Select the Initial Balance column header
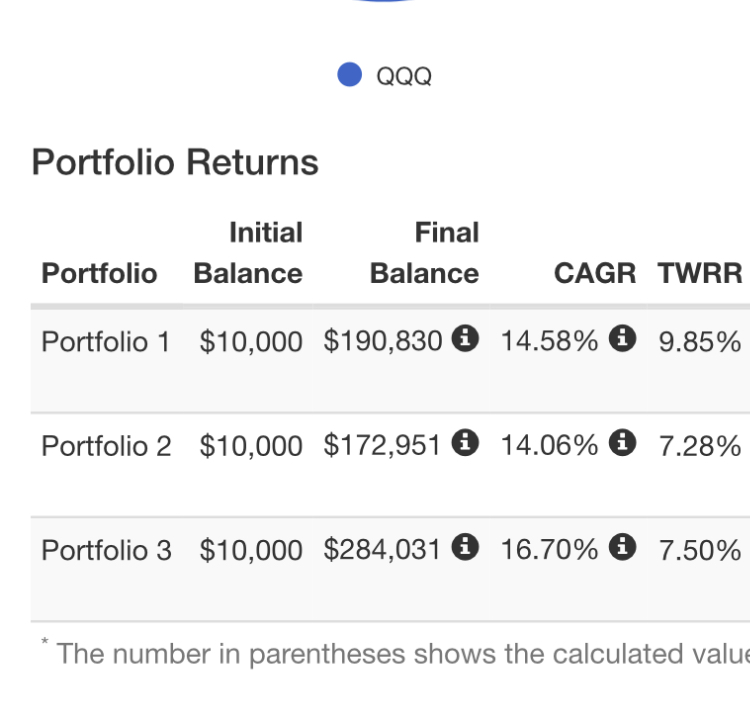750x712 pixels. coord(248,253)
